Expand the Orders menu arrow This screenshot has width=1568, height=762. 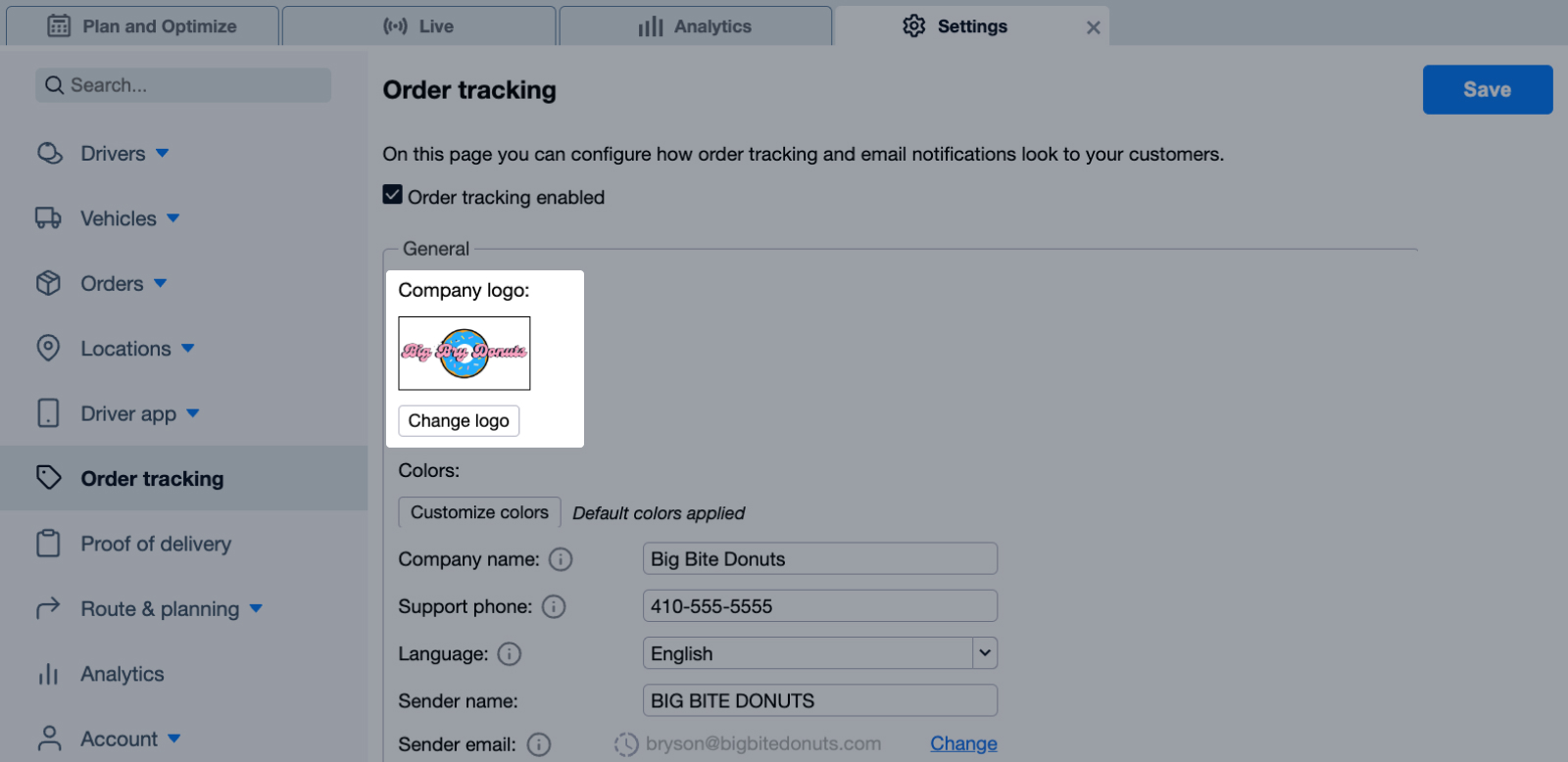tap(161, 283)
